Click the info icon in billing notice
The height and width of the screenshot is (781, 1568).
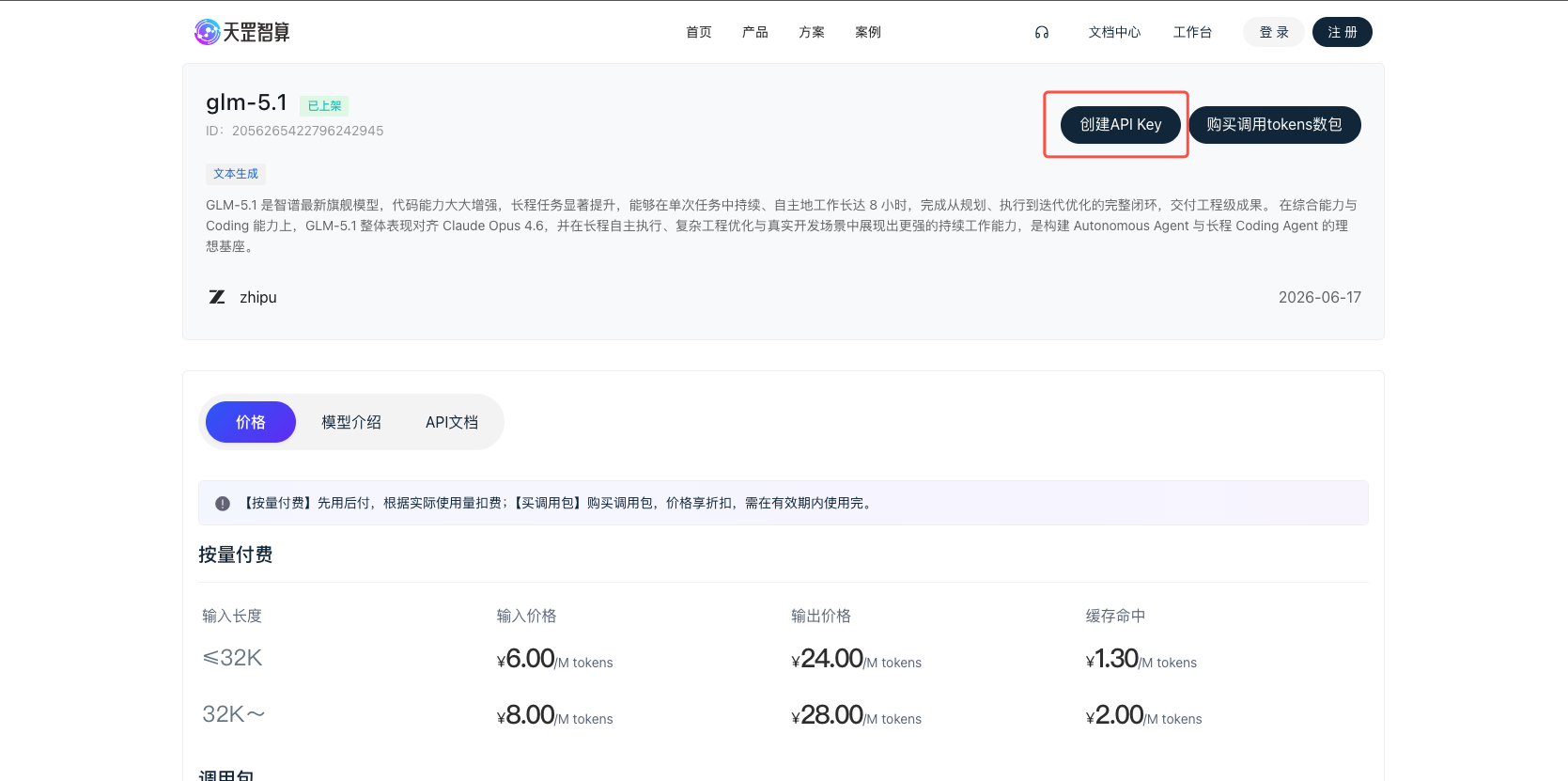click(x=223, y=504)
